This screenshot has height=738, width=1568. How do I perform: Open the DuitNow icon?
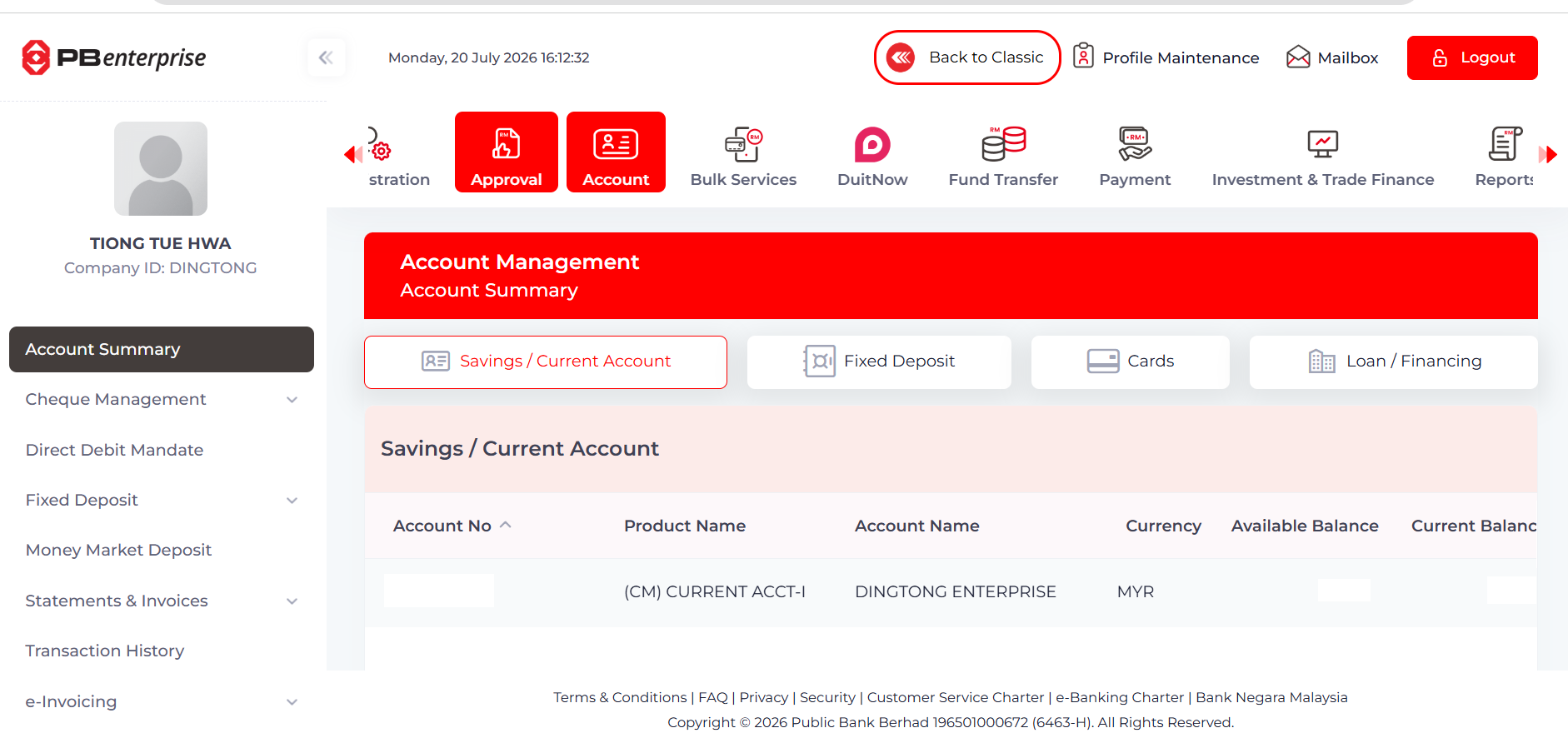tap(872, 144)
